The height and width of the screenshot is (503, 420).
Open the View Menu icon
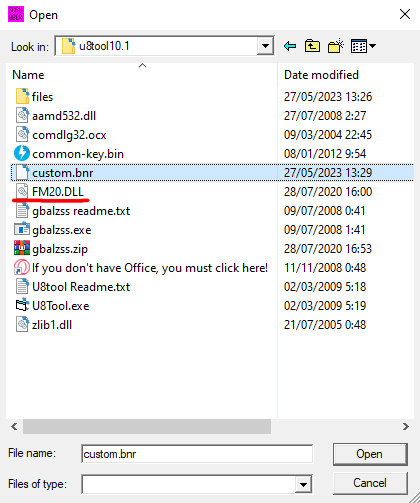point(359,46)
